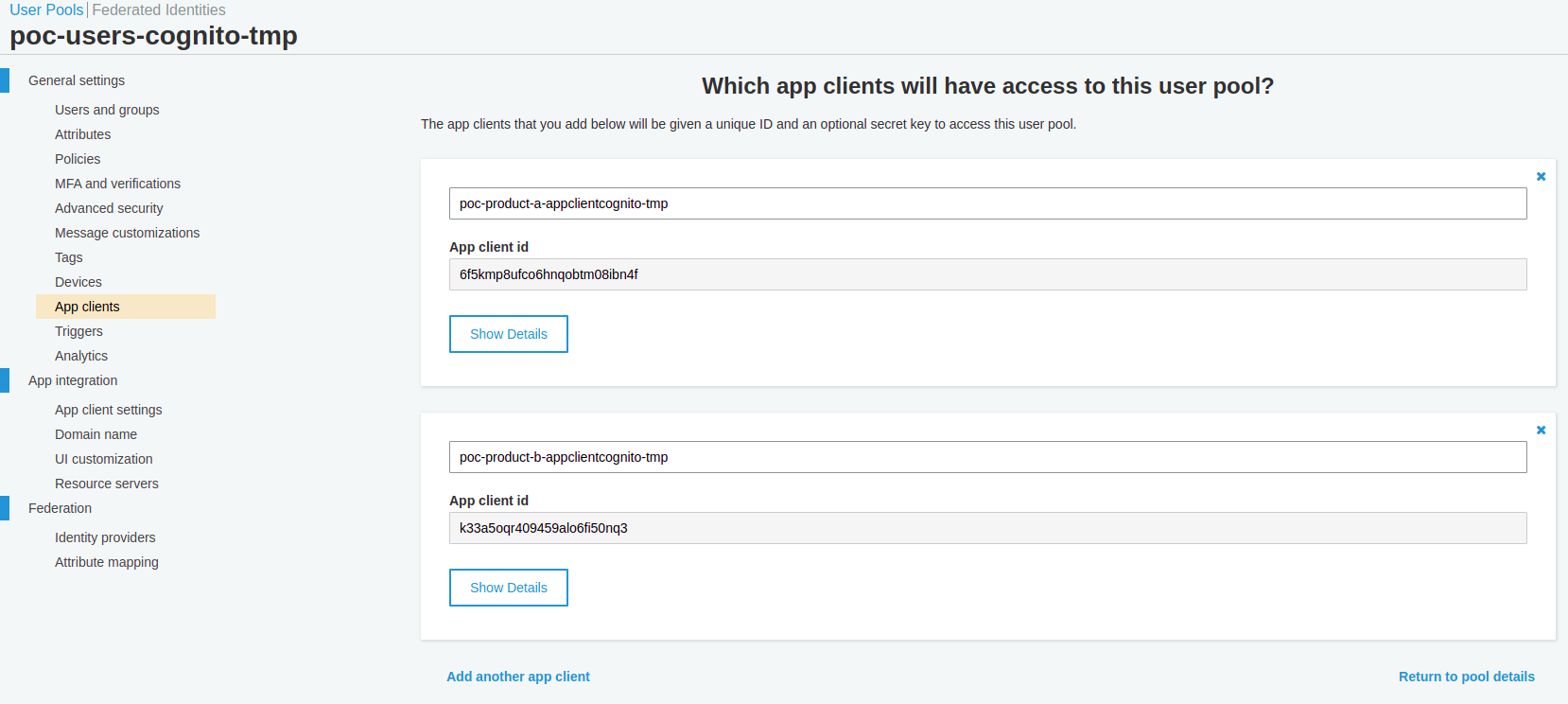Image resolution: width=1568 pixels, height=704 pixels.
Task: Click the k33a5oqr409459alo6fi50nq3 client id field
Action: [x=987, y=528]
